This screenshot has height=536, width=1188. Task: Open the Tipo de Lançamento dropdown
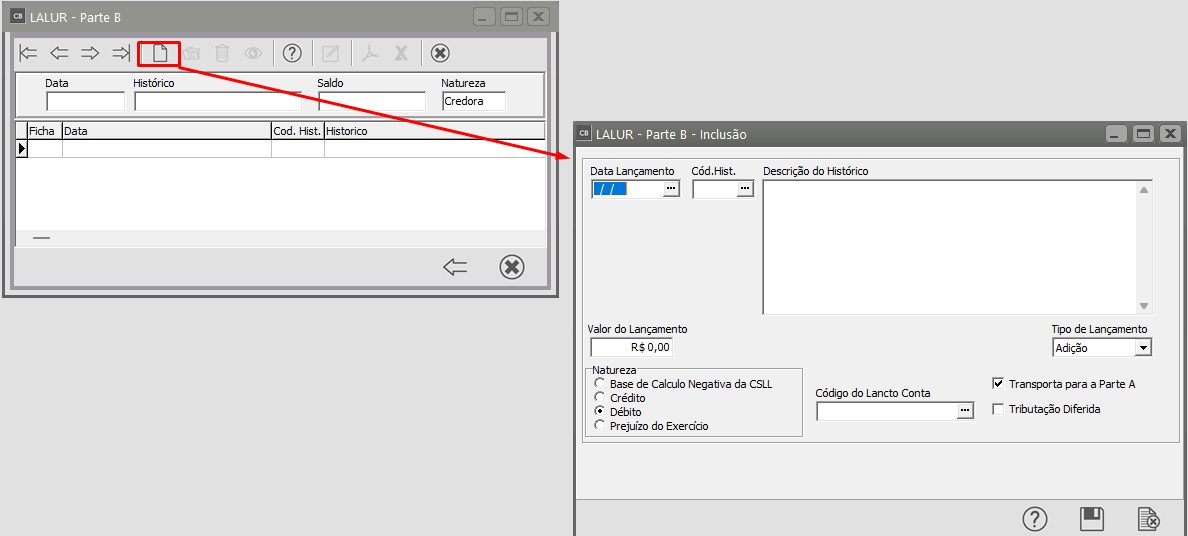coord(1143,348)
